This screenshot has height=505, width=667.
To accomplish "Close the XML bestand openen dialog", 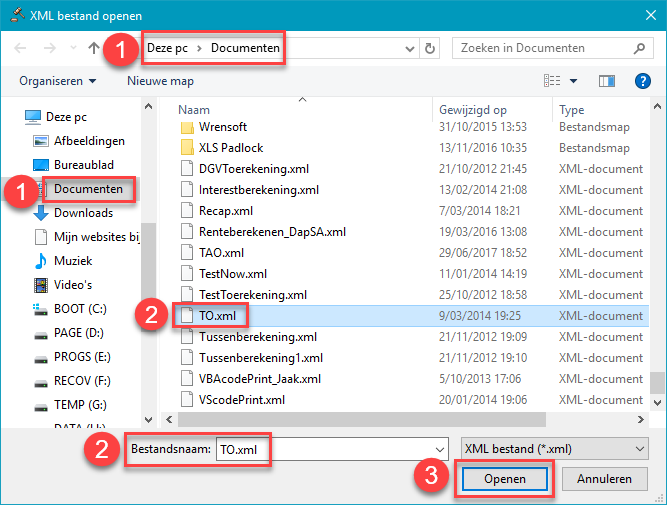I will 650,15.
